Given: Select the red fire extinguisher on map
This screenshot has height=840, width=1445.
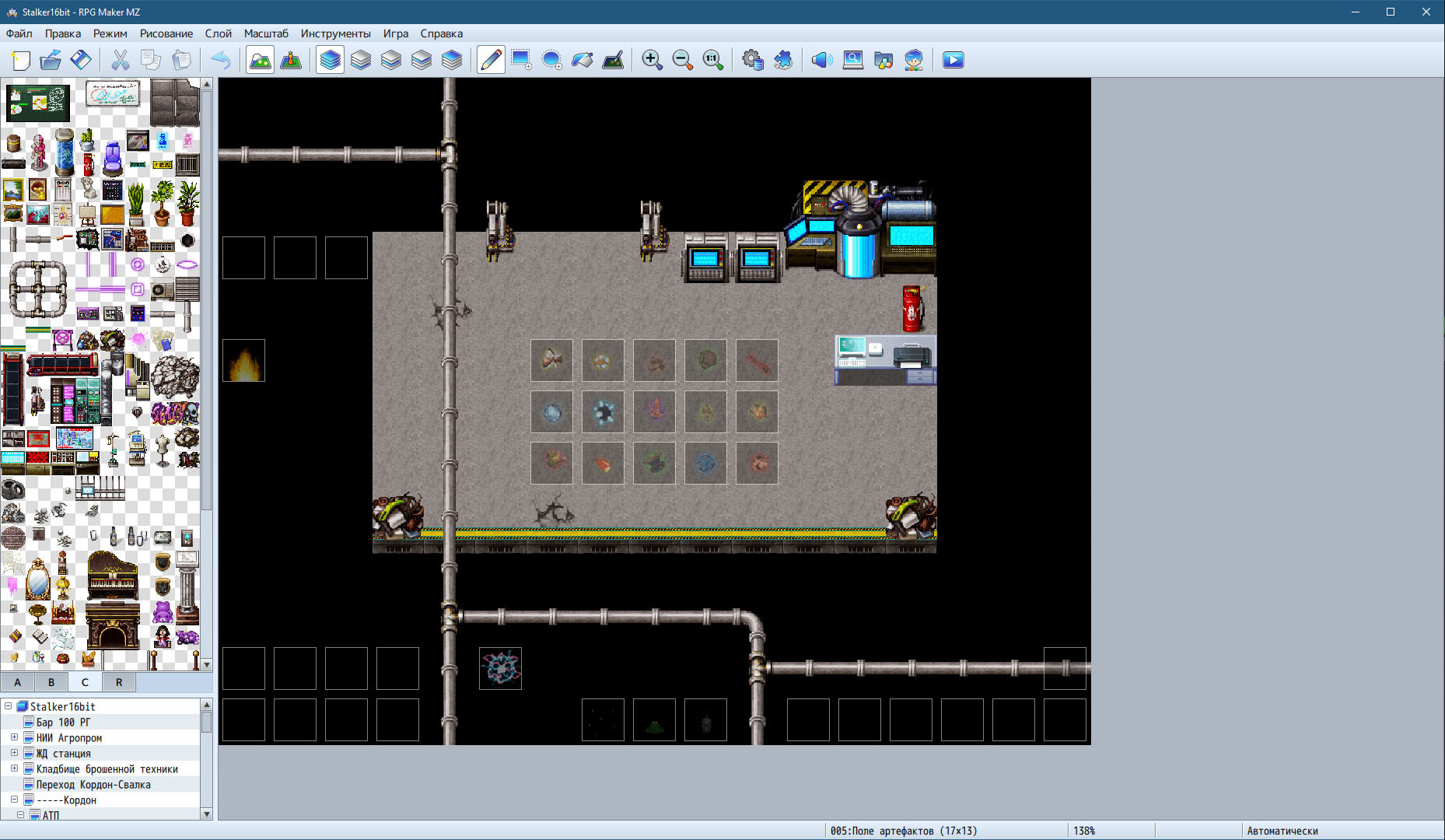Looking at the screenshot, I should (x=912, y=308).
